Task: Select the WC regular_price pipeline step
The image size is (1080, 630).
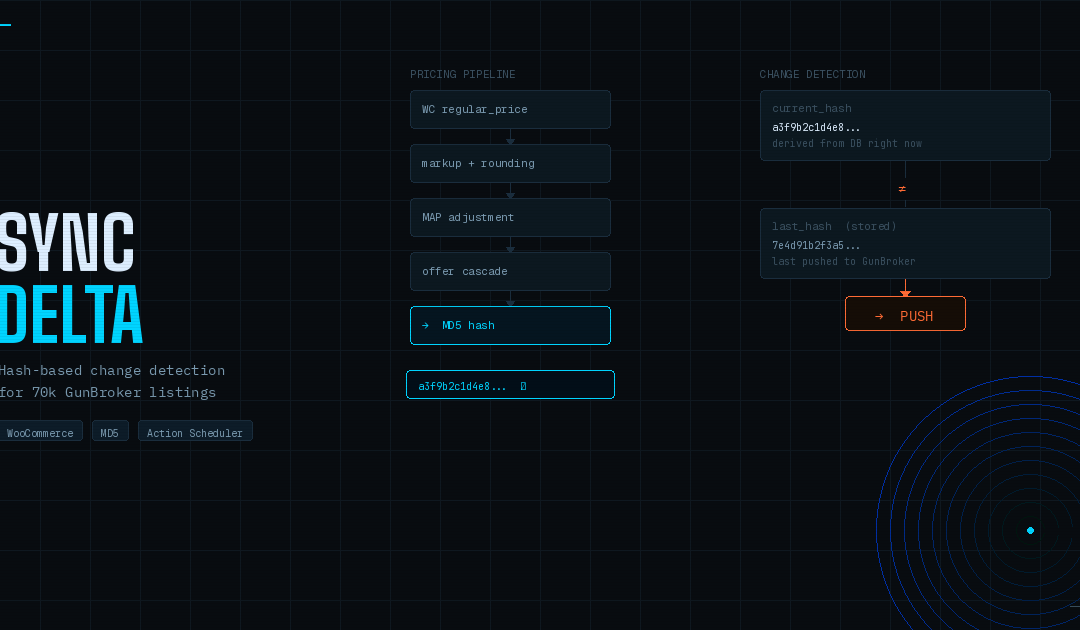Action: click(x=510, y=109)
